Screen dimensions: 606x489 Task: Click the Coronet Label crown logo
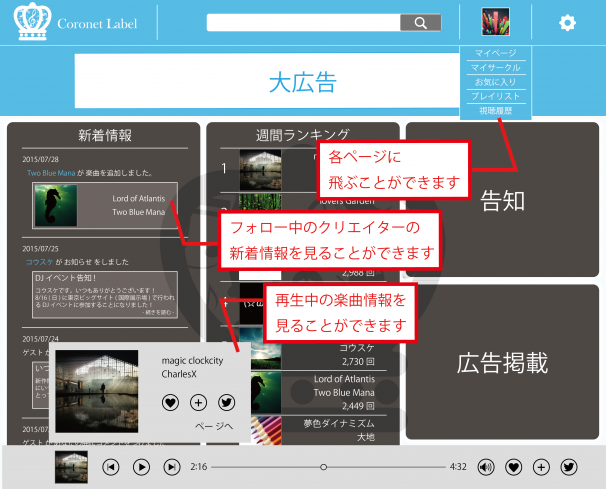[32, 22]
